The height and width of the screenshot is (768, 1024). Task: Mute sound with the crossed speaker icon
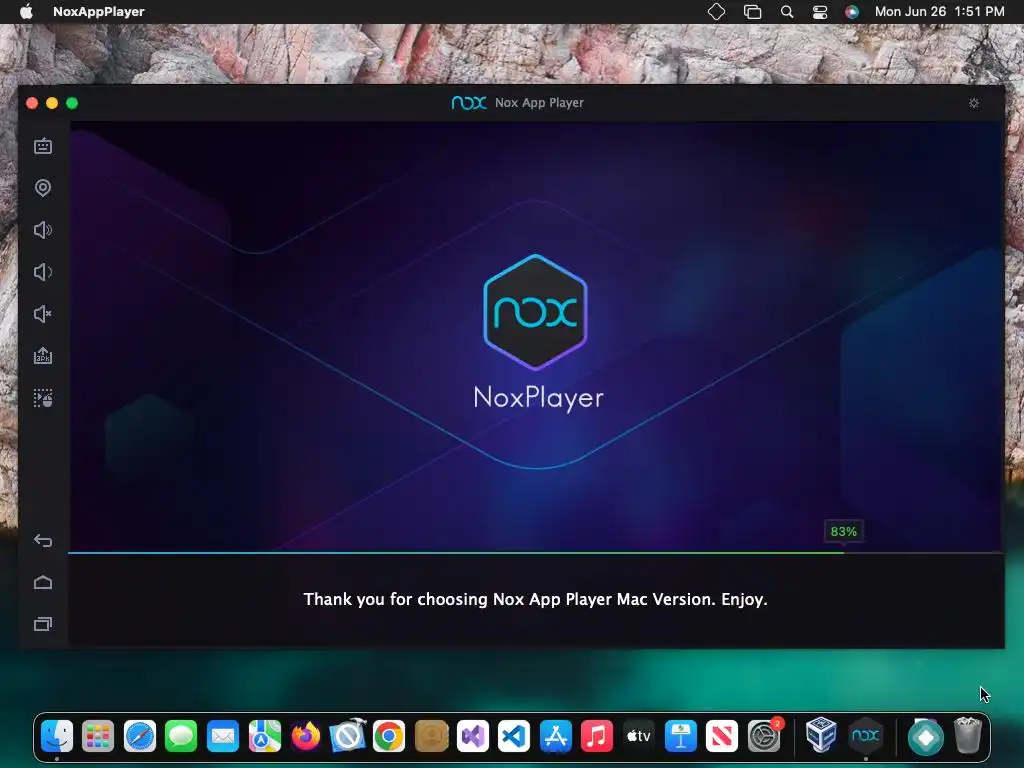point(43,314)
